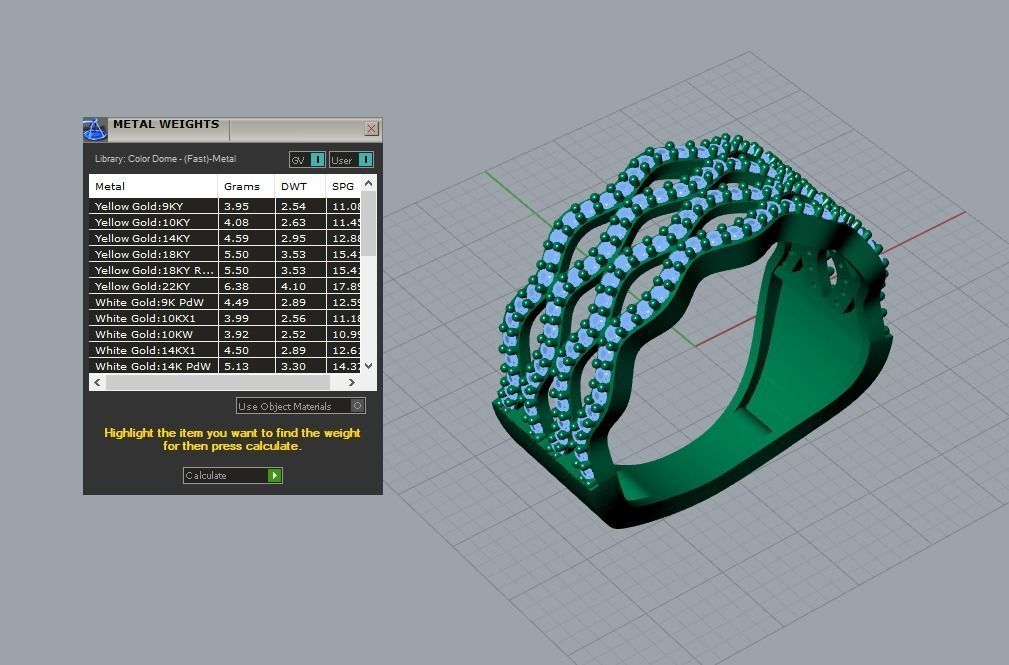Click the 3.92 grams value

(236, 334)
